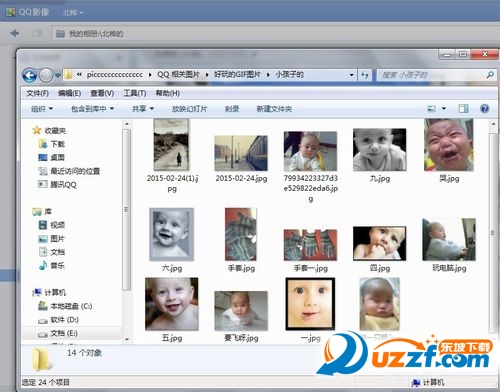Click the Explorer back arrow button
Image resolution: width=500 pixels, height=392 pixels.
(29, 75)
